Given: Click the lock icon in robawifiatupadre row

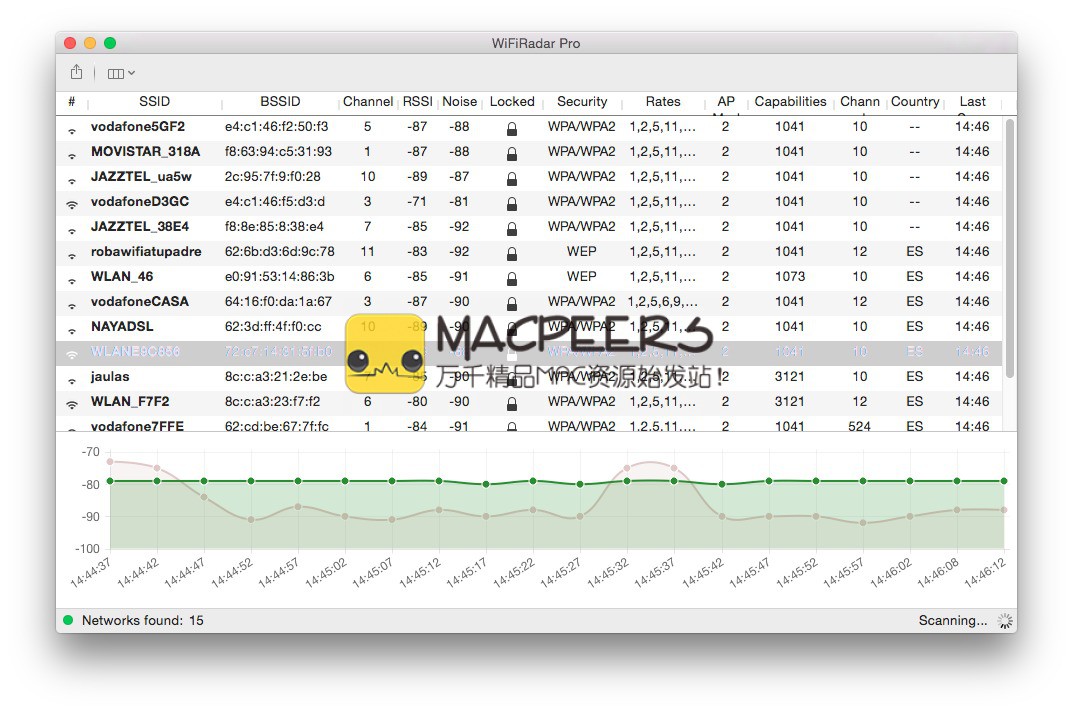Looking at the screenshot, I should 512,254.
